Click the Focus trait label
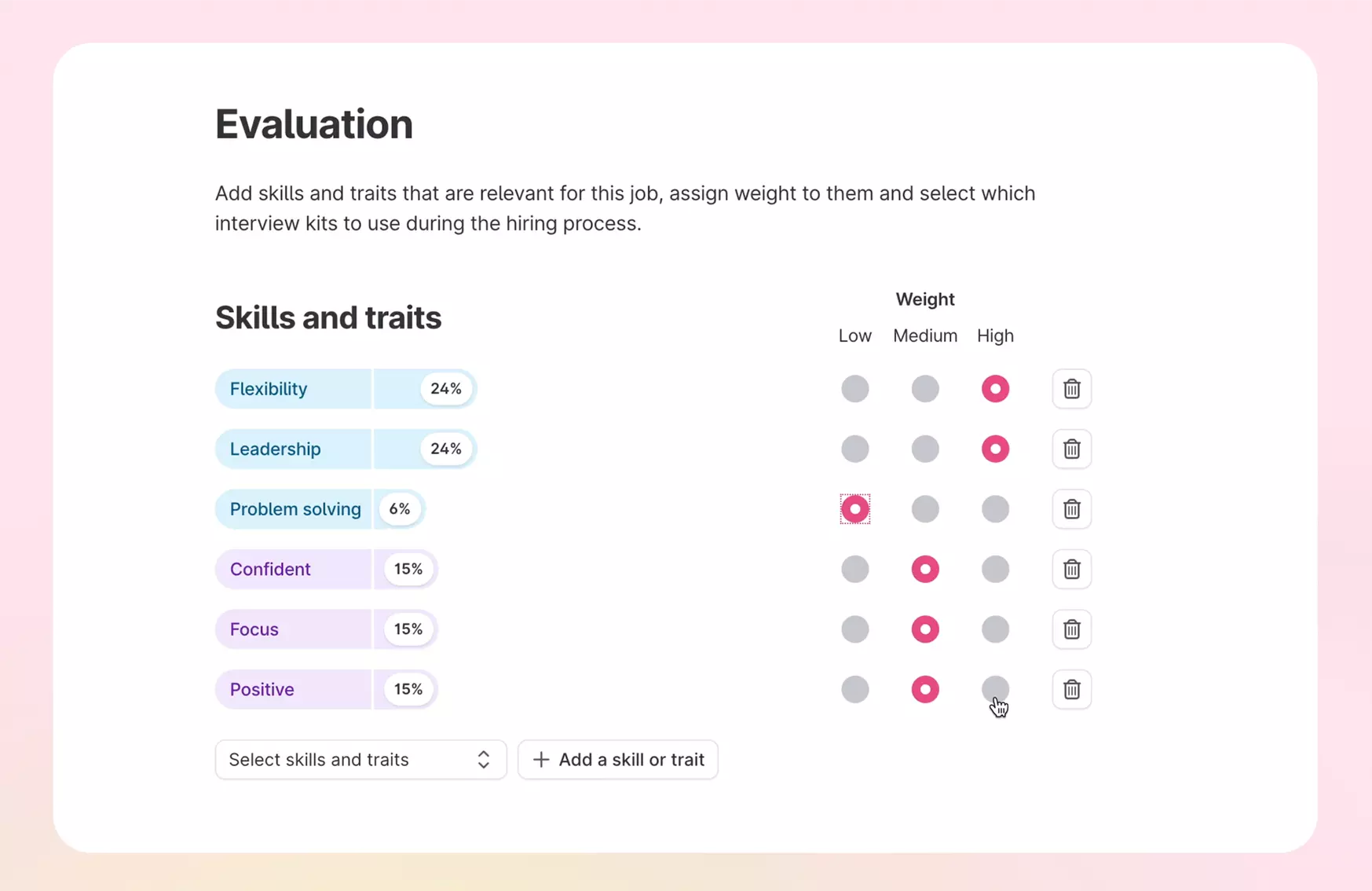The width and height of the screenshot is (1372, 891). pyautogui.click(x=254, y=629)
